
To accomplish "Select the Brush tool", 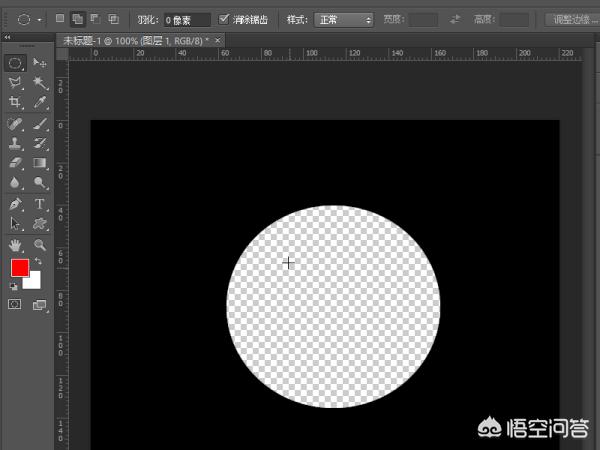I will tap(40, 124).
